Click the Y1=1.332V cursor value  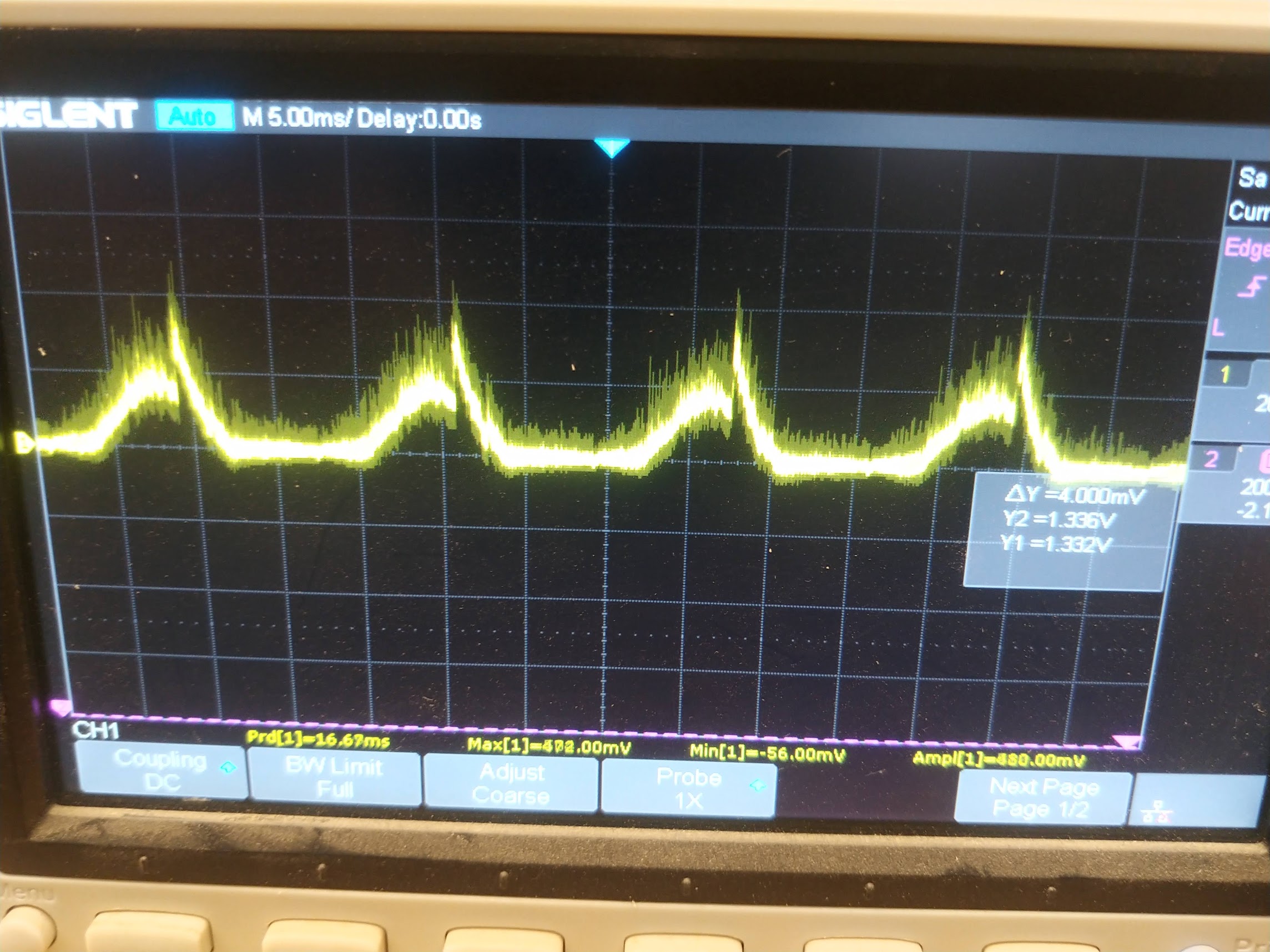(x=1056, y=544)
